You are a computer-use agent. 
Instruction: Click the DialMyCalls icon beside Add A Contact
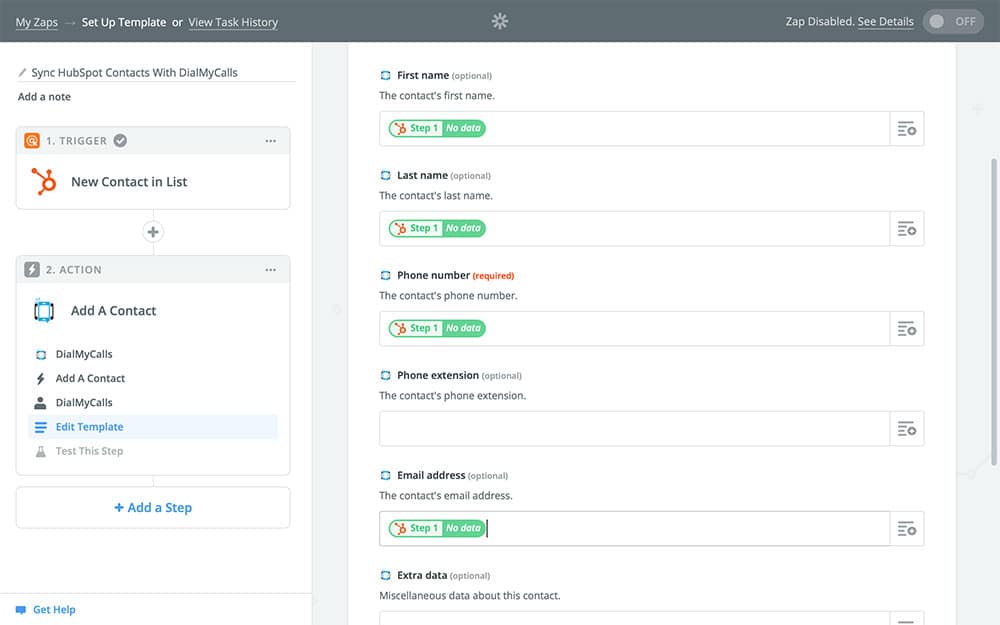coord(44,311)
